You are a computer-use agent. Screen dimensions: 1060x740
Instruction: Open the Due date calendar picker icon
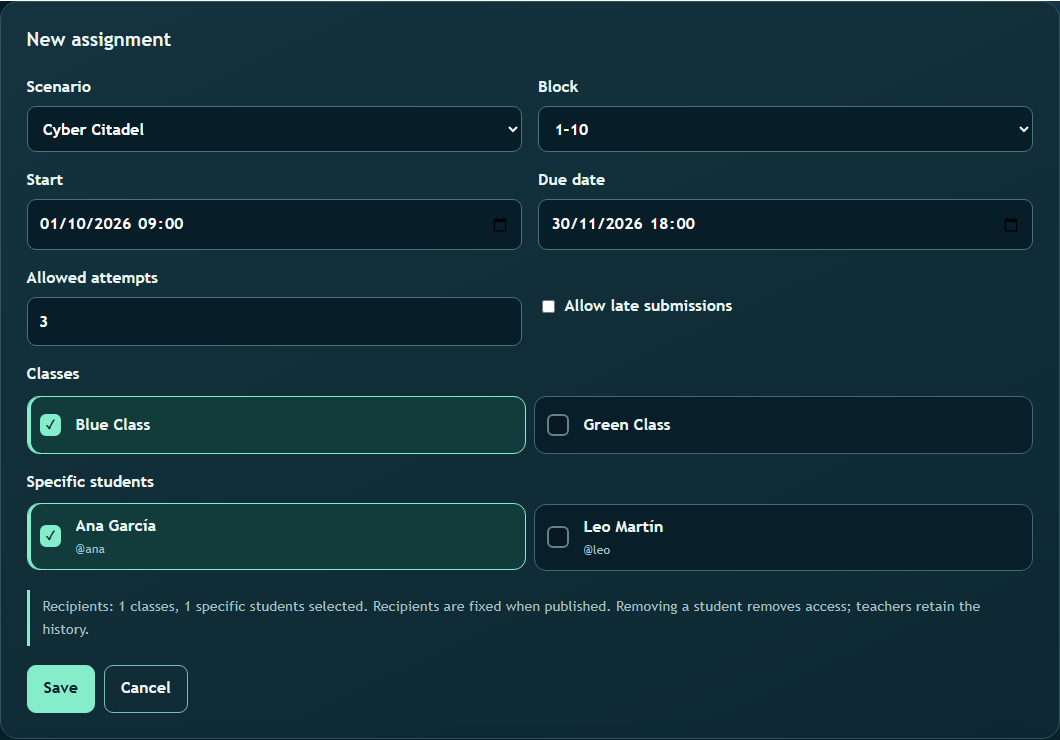coord(1011,224)
